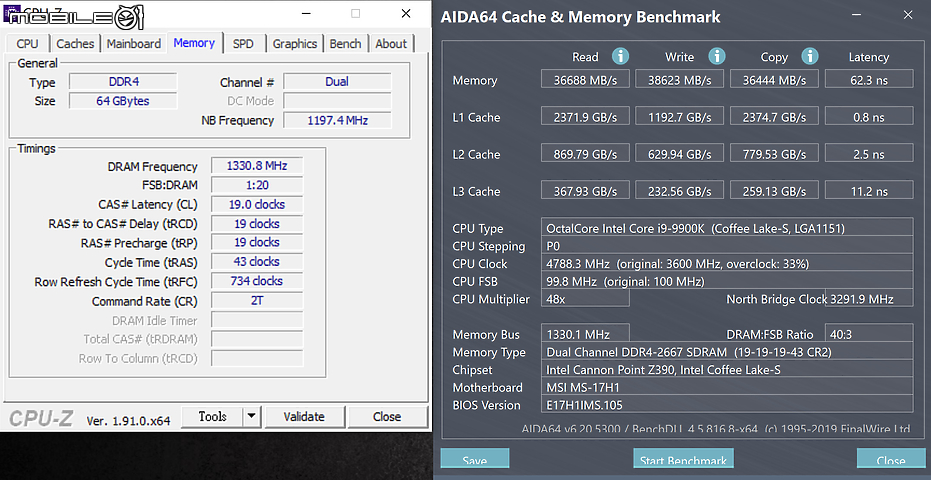Click the 64 GBytes Size field

tap(124, 101)
